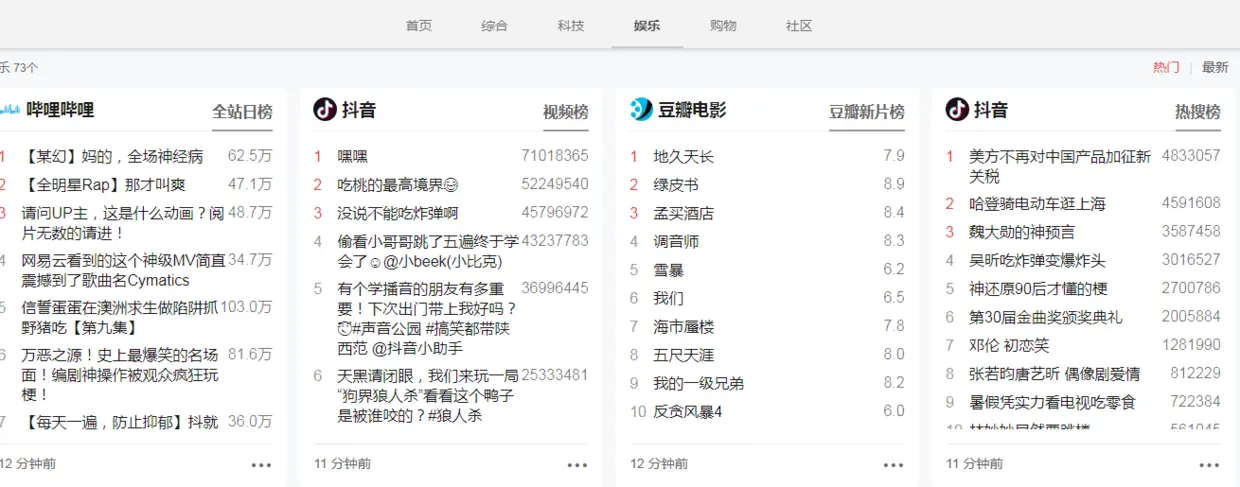Screen dimensions: 1240x487
Task: Open '魏大勋的神预言' topic
Action: [1022, 232]
